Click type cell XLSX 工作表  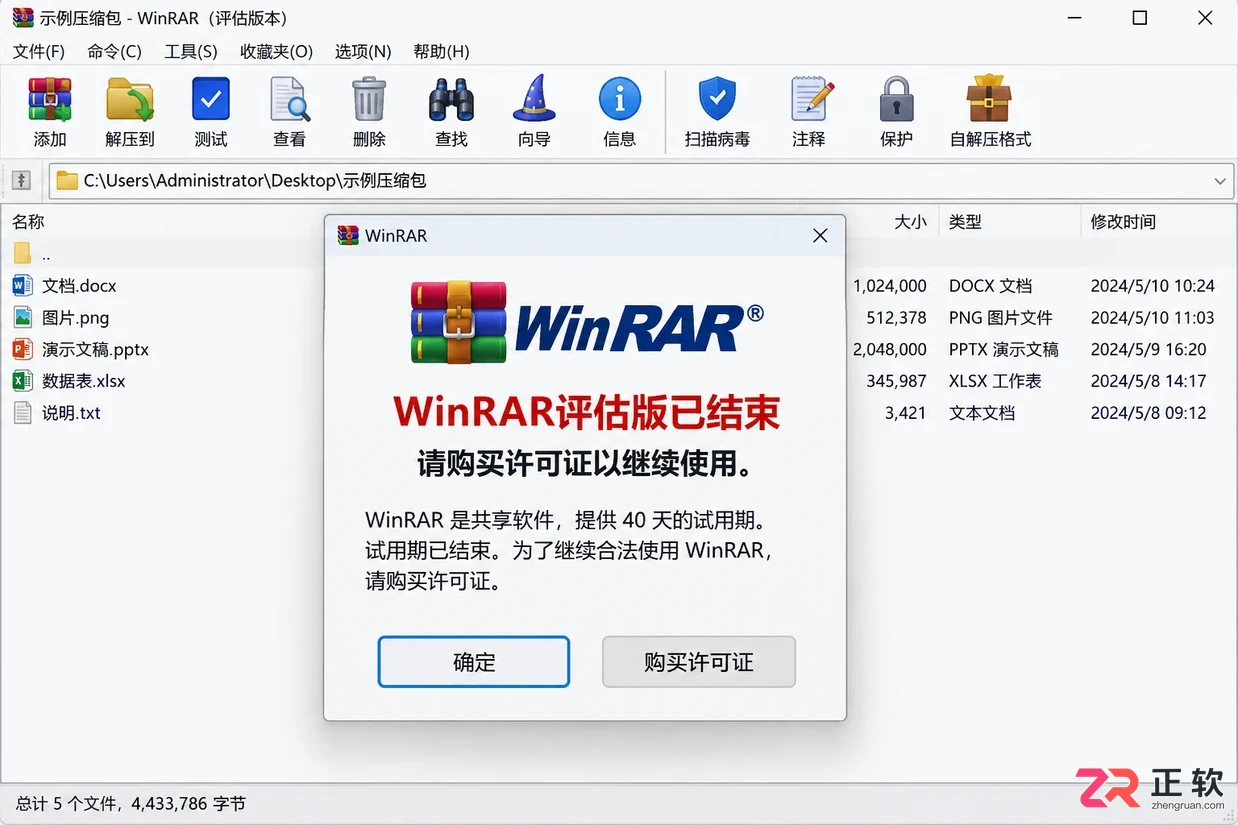pyautogui.click(x=995, y=381)
